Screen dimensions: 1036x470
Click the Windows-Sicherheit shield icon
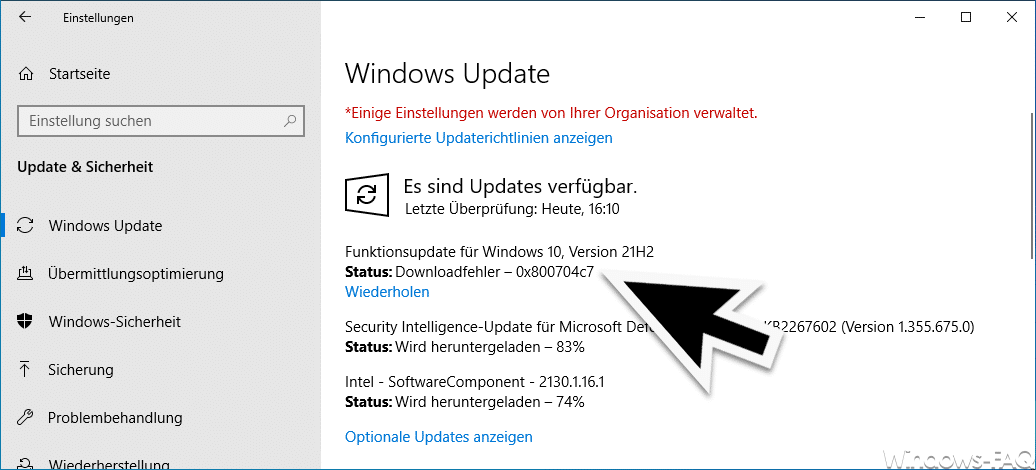tap(25, 321)
